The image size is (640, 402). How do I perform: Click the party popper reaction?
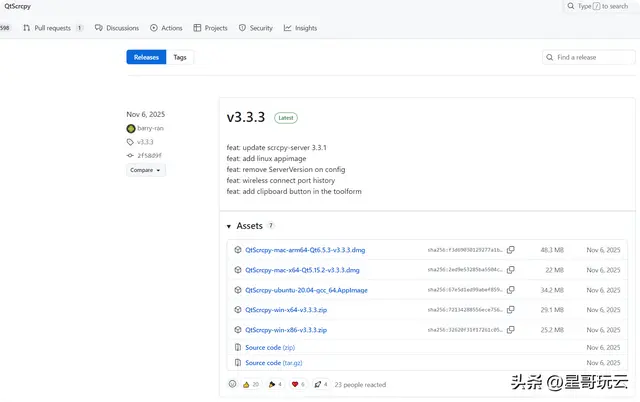275,384
